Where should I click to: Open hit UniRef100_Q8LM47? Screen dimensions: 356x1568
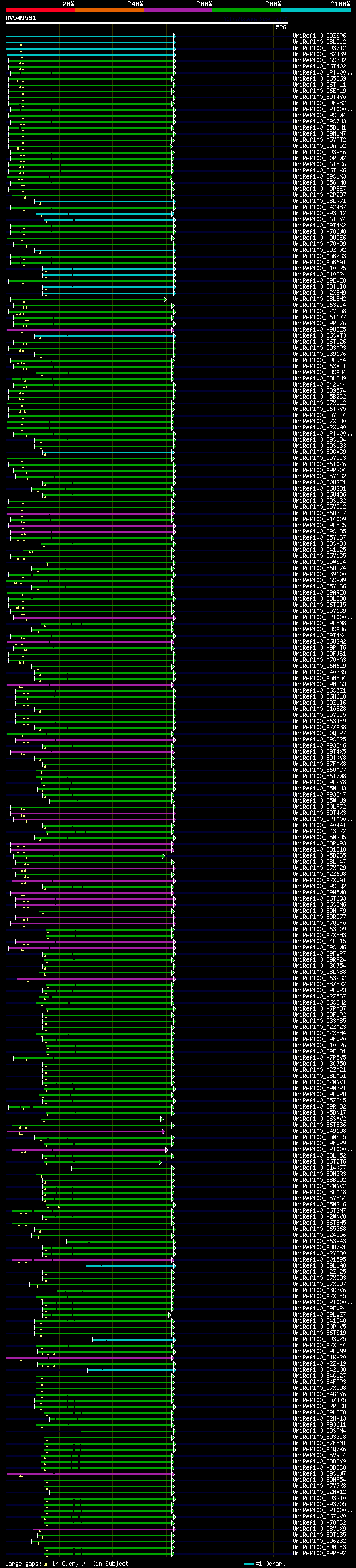click(x=319, y=862)
